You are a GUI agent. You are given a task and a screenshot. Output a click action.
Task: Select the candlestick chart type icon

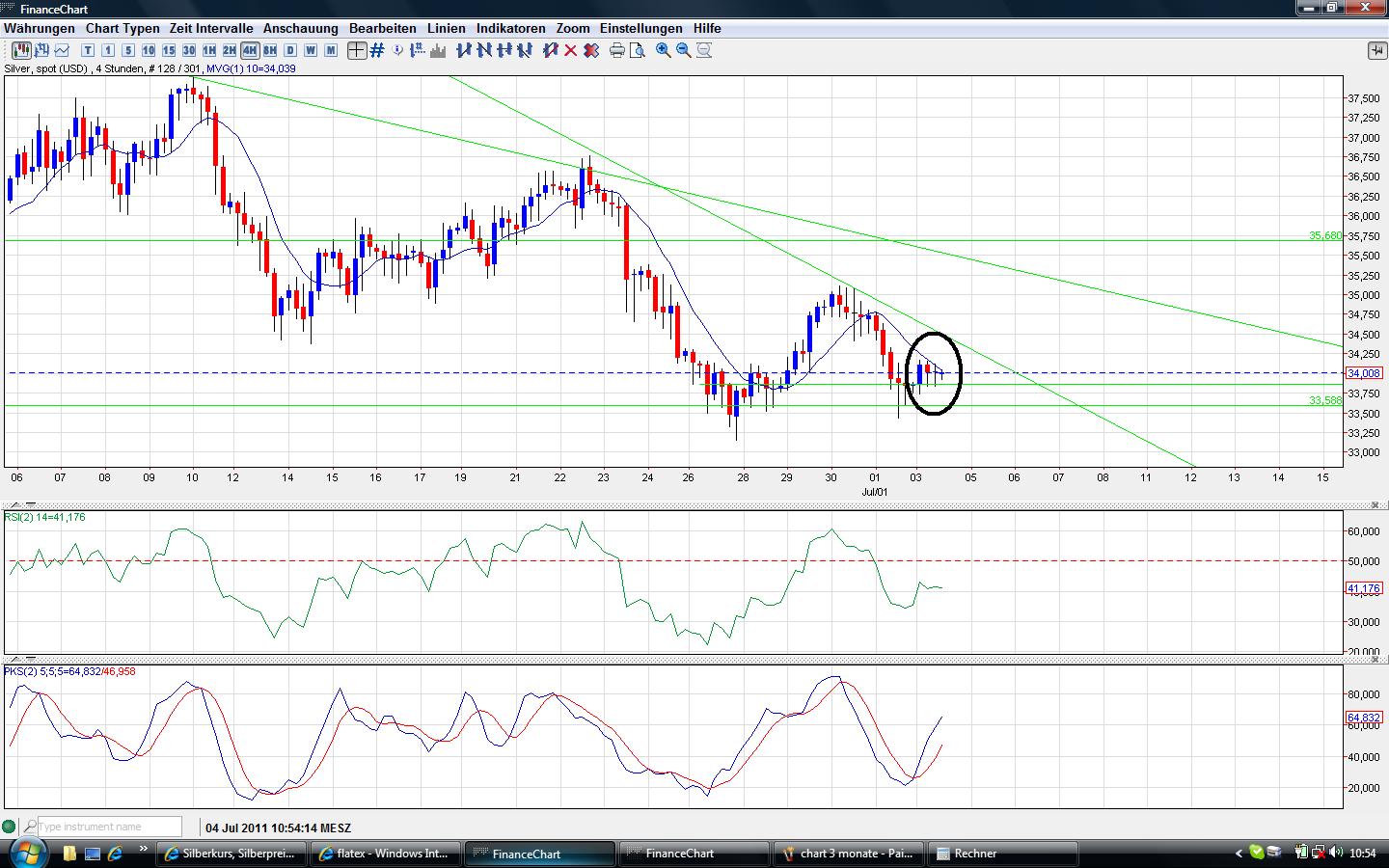coord(19,50)
